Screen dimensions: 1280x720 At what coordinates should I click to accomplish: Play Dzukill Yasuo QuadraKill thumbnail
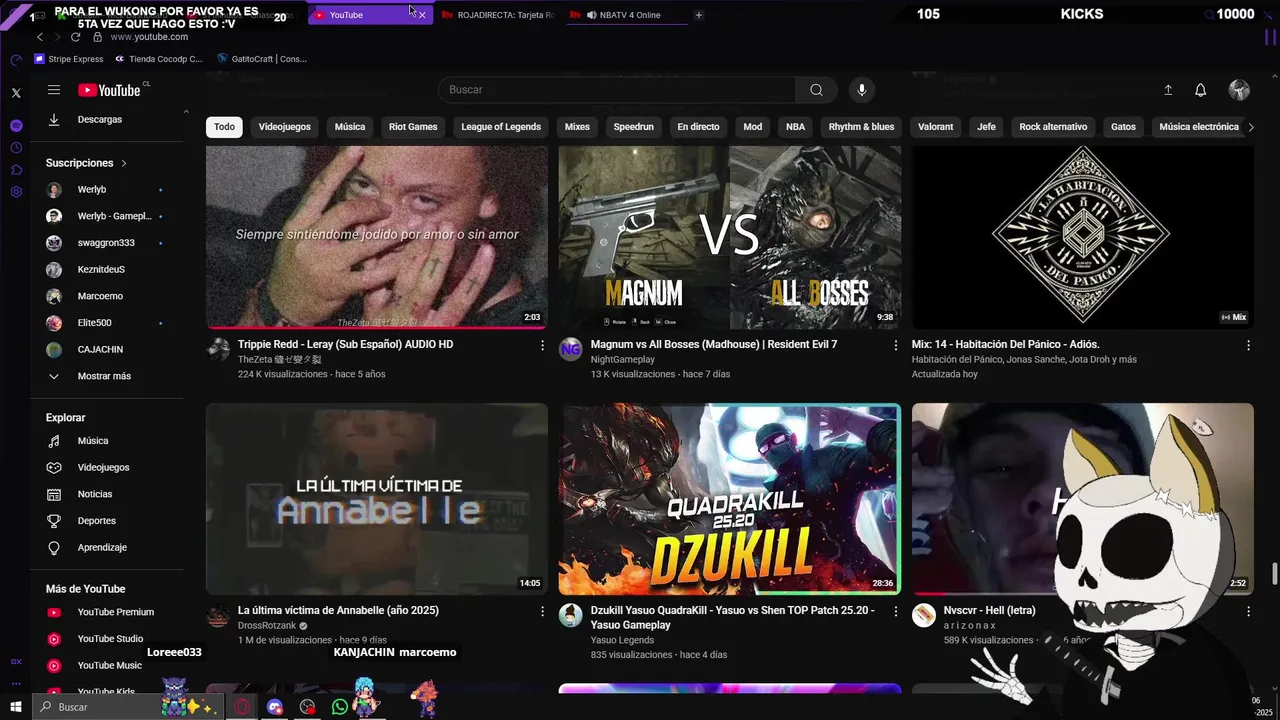(x=730, y=499)
